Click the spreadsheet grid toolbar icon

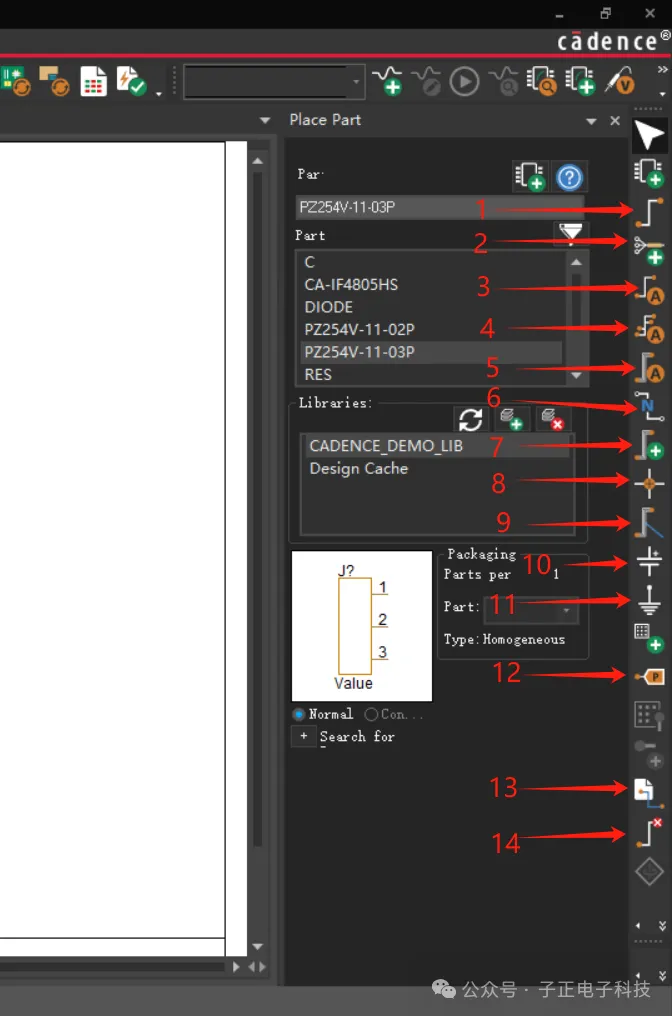point(93,82)
